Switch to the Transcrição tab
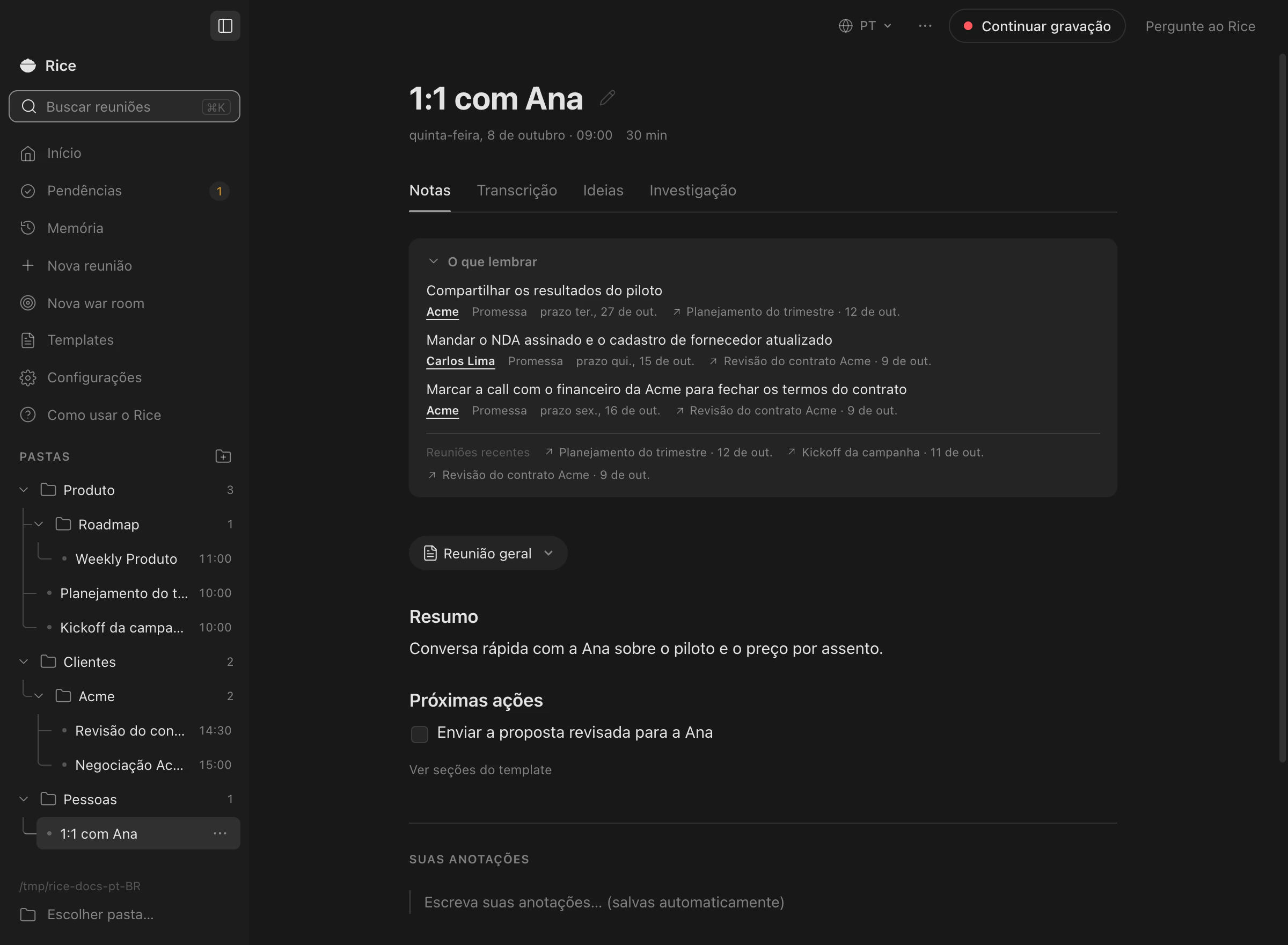 (517, 191)
